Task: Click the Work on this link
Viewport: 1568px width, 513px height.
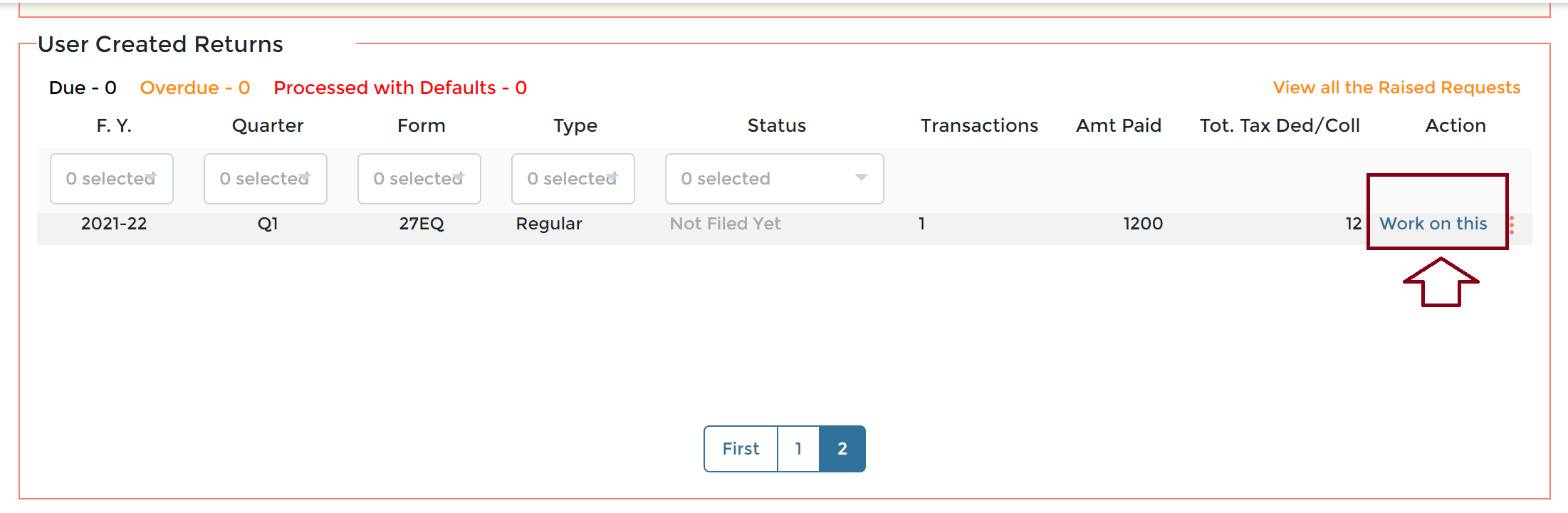Action: coord(1433,224)
